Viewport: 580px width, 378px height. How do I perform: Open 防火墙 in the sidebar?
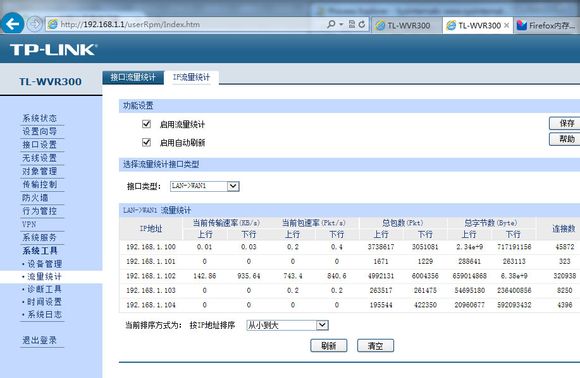[35, 198]
